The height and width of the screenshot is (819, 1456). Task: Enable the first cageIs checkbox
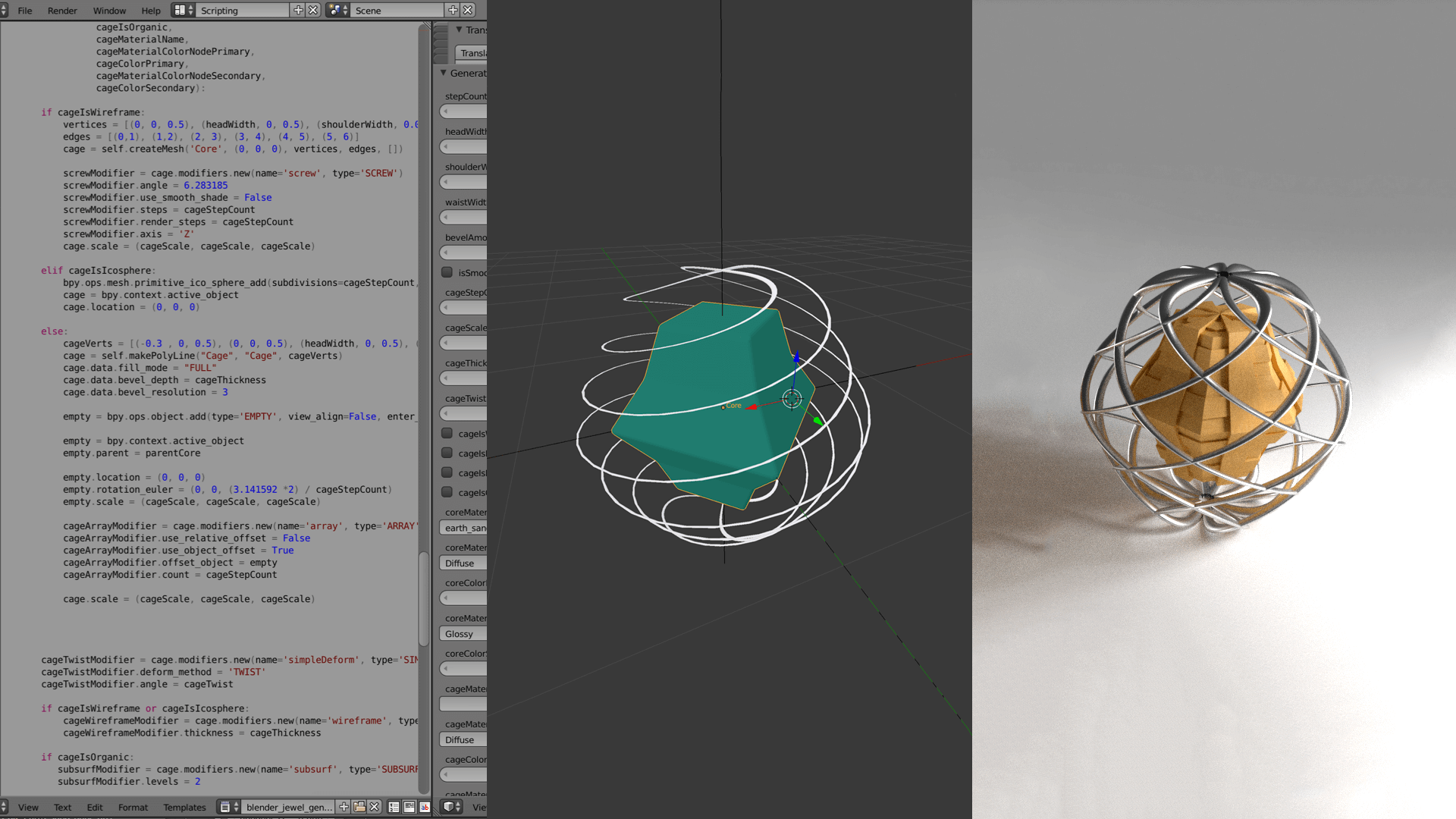[x=447, y=433]
